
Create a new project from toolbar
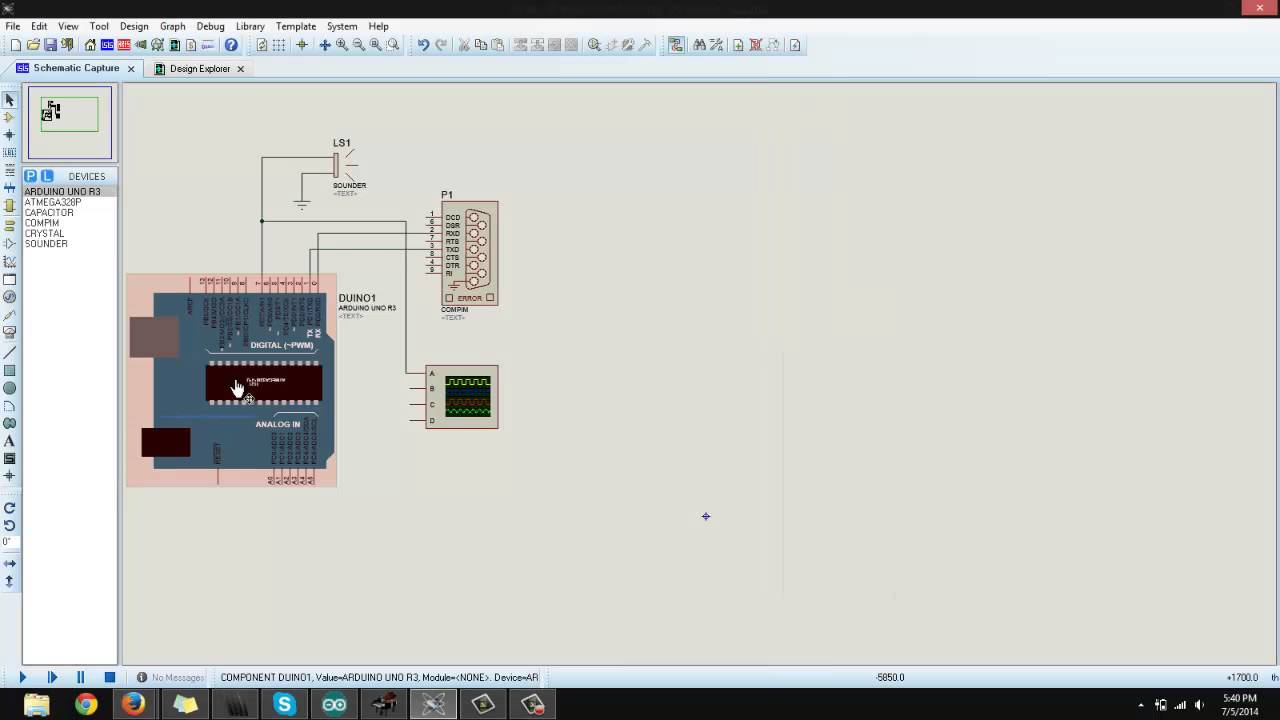[x=15, y=45]
